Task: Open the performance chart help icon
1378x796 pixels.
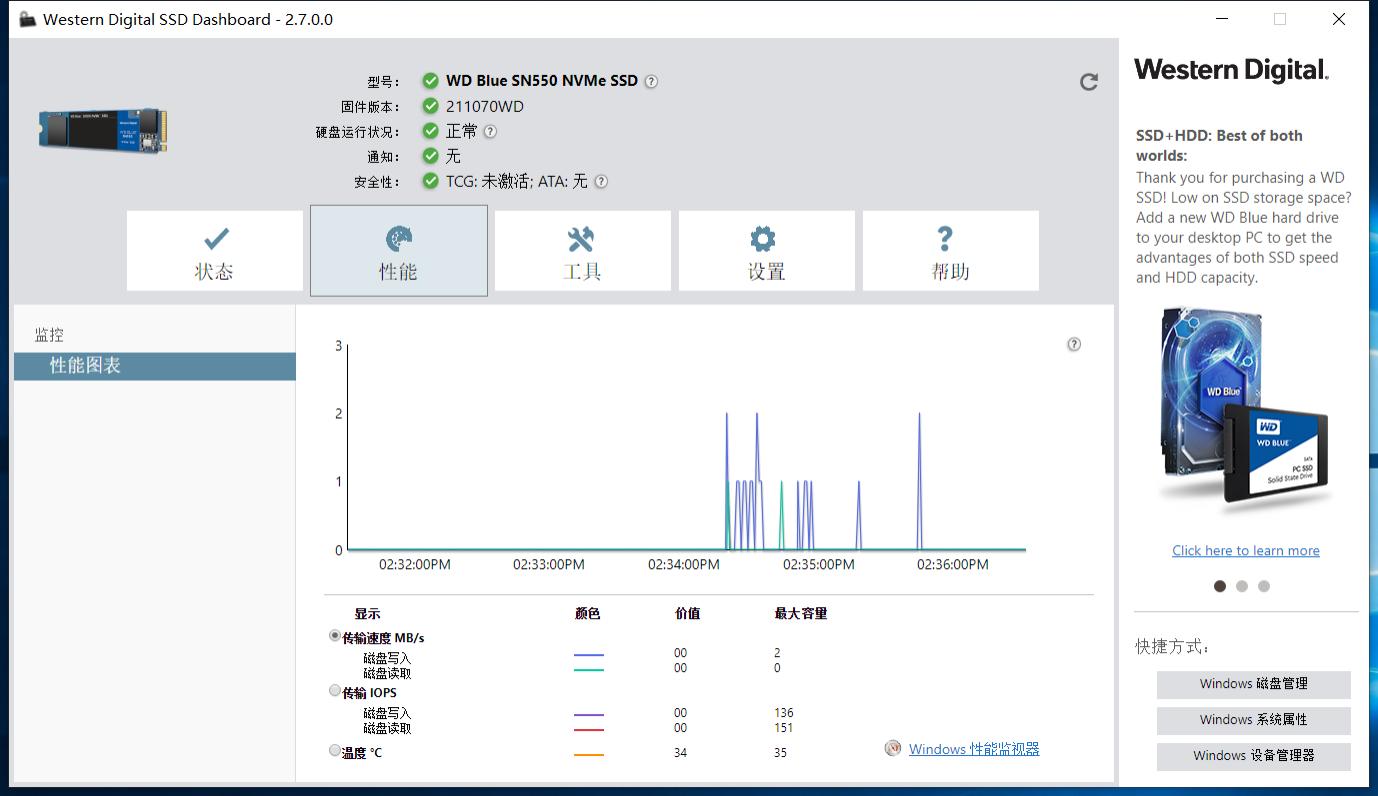Action: coord(1074,344)
